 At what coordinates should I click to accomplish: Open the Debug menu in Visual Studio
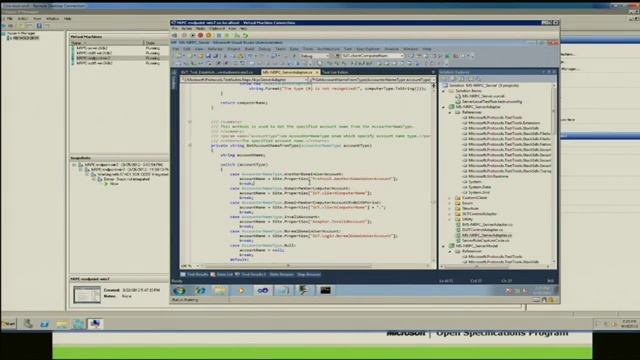264,49
